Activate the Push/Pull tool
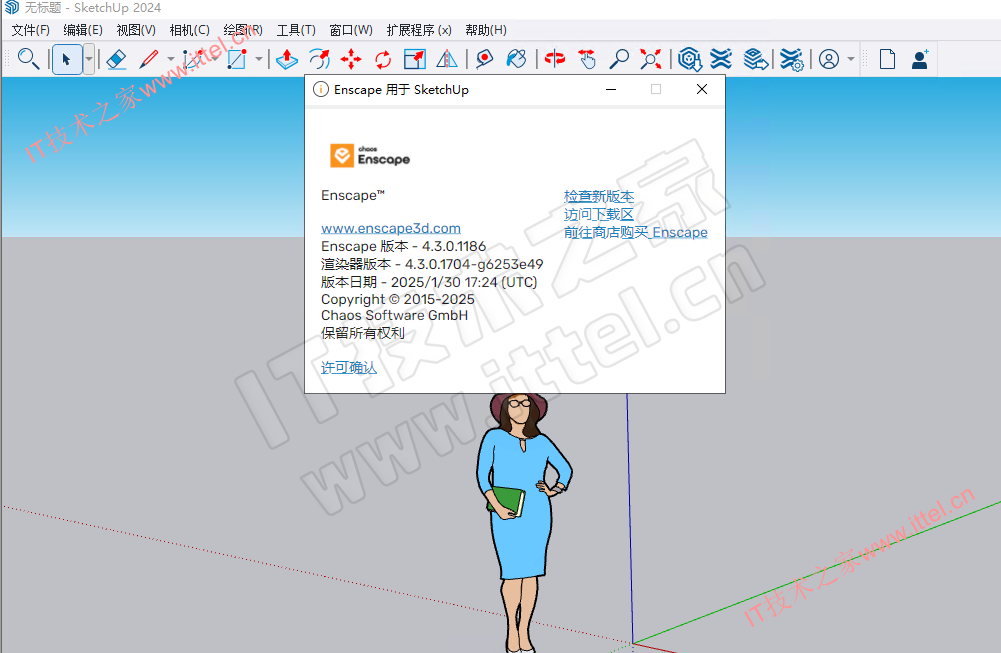The image size is (1001, 653). [287, 59]
